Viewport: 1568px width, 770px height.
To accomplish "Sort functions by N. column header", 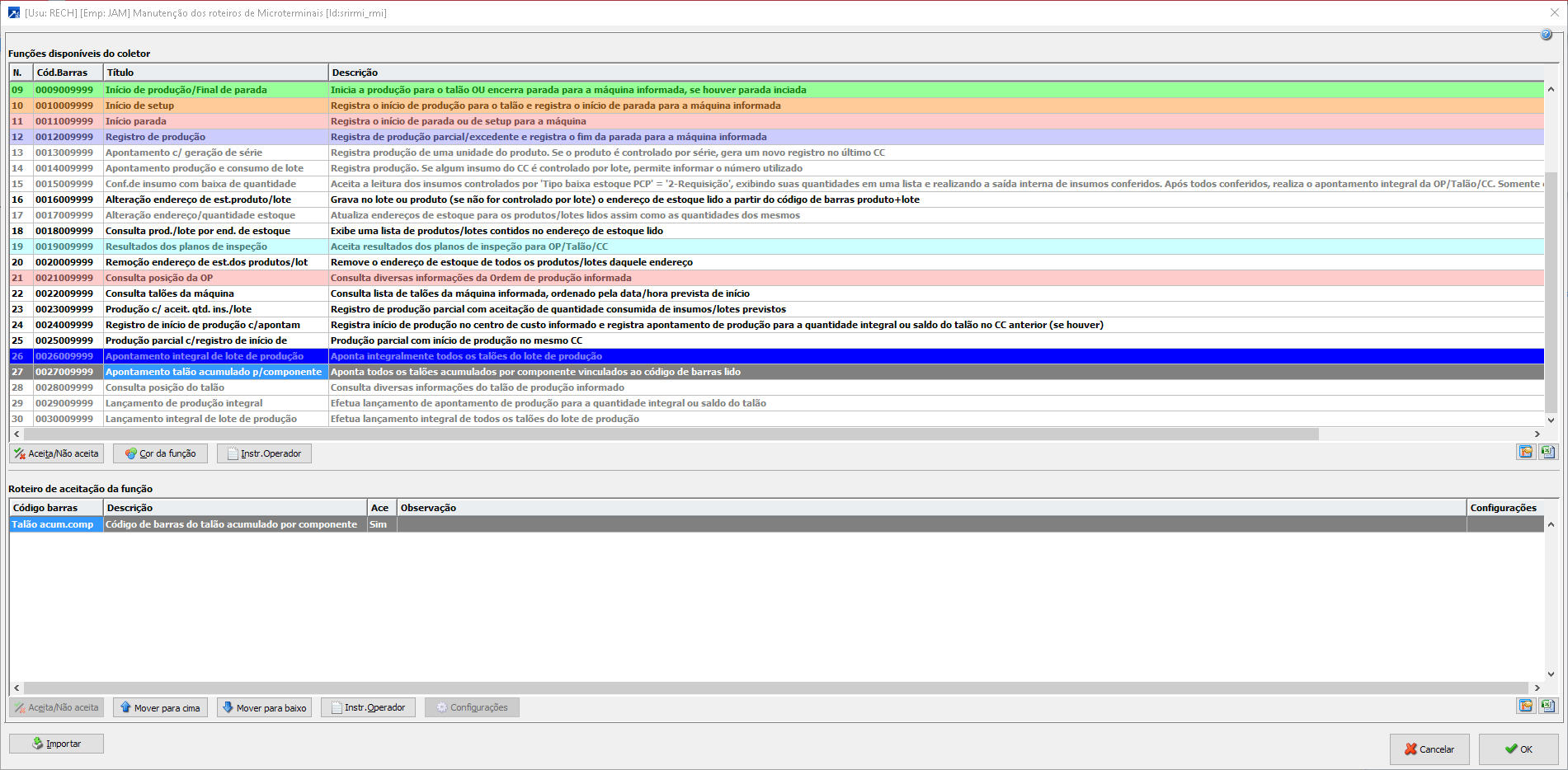I will point(21,73).
